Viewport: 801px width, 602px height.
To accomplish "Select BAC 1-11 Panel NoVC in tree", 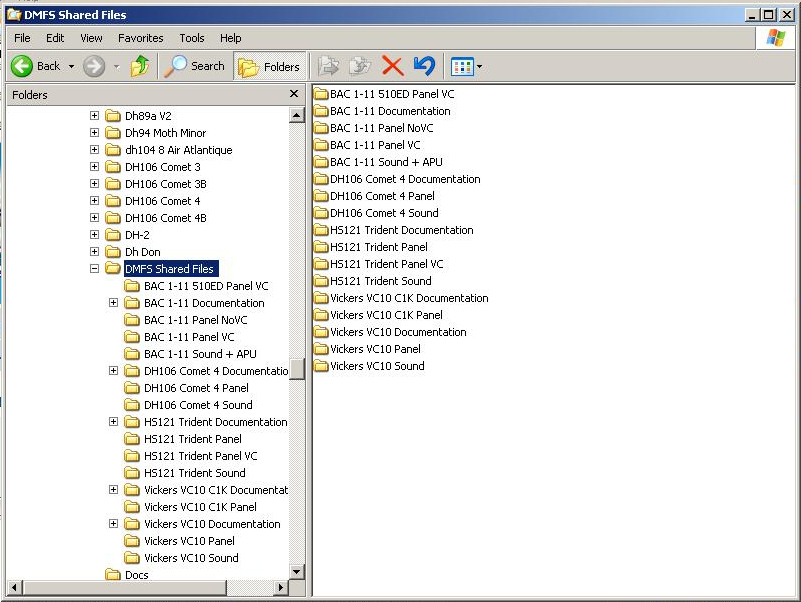I will [195, 320].
